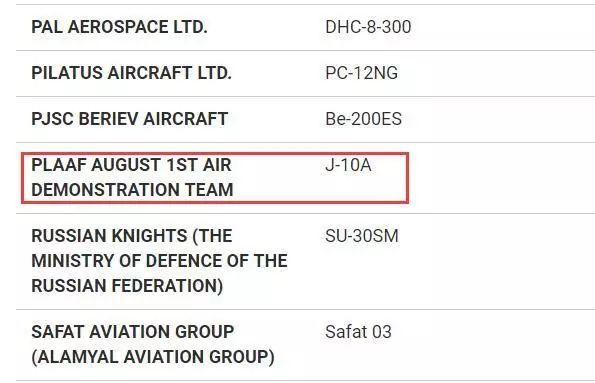Screen dimensions: 595x383
Task: Click the (ALAMYAL AVIATION GROUP) text line
Action: (153, 357)
